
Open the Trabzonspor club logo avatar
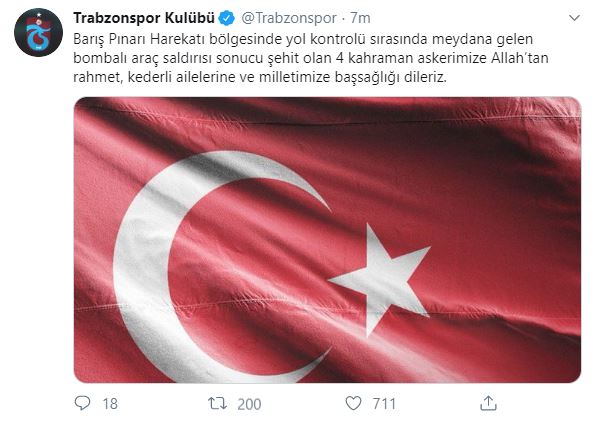click(x=38, y=33)
